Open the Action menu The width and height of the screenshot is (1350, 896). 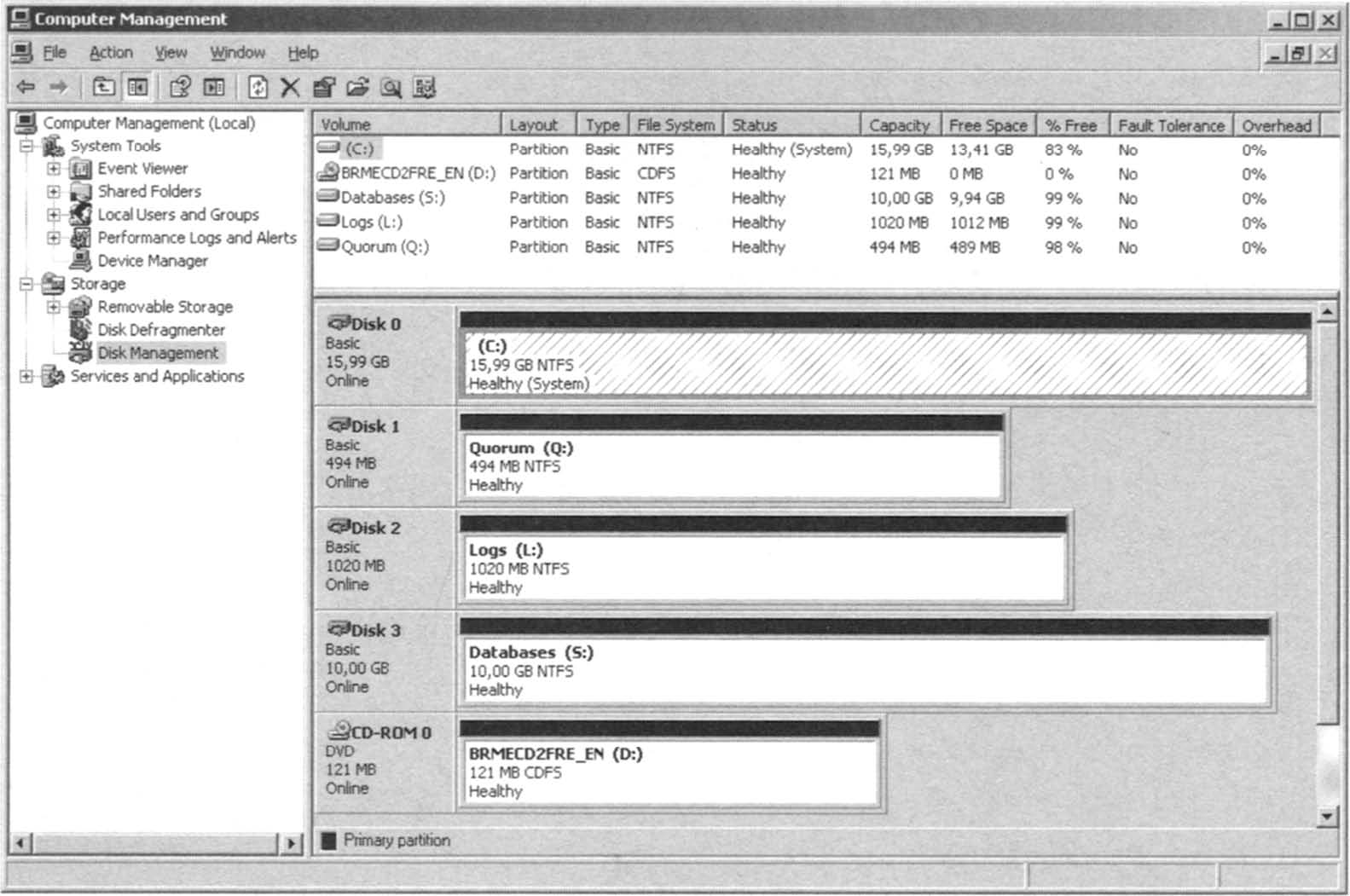111,53
